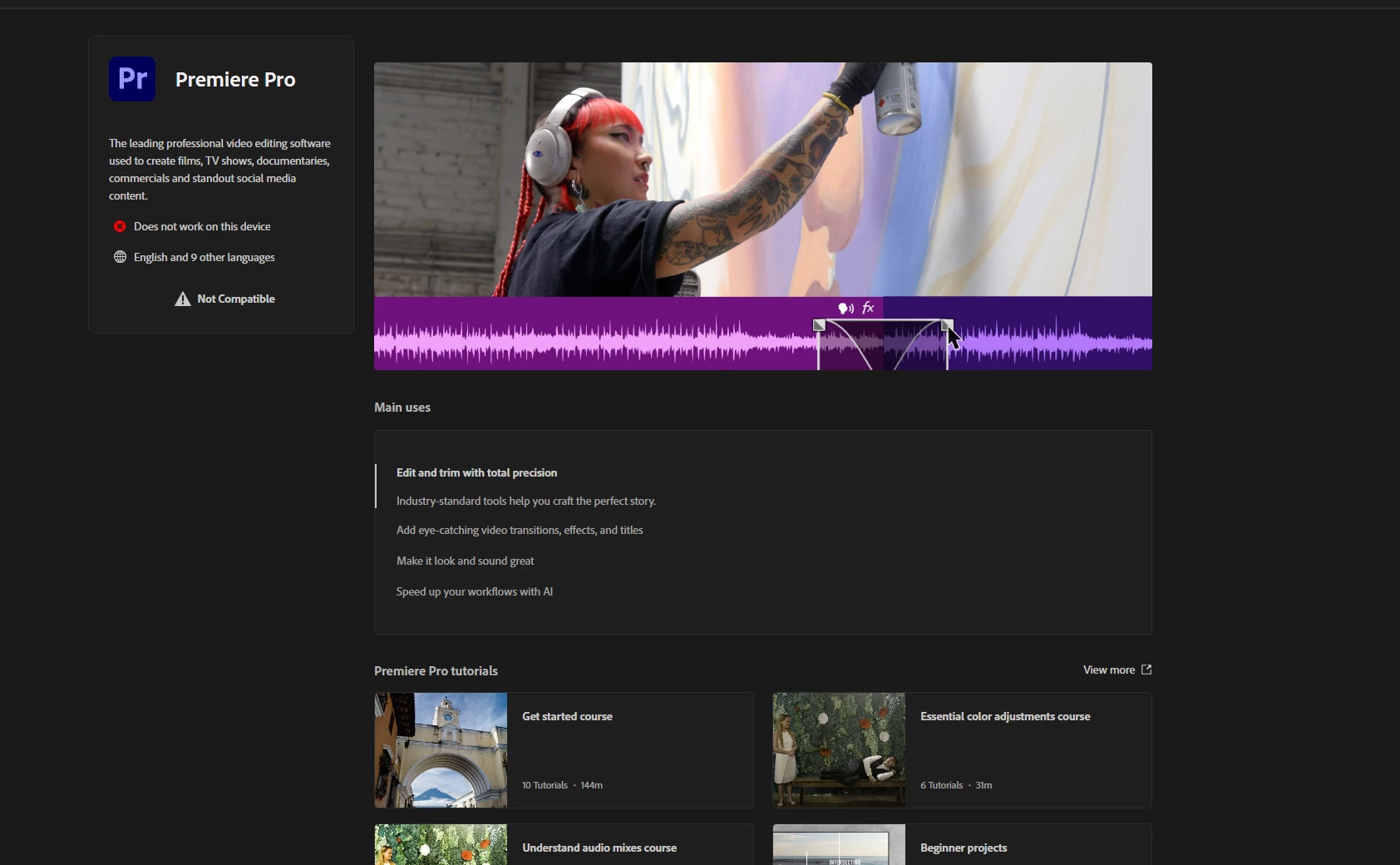
Task: Click the fx effects icon on audio track
Action: 868,308
